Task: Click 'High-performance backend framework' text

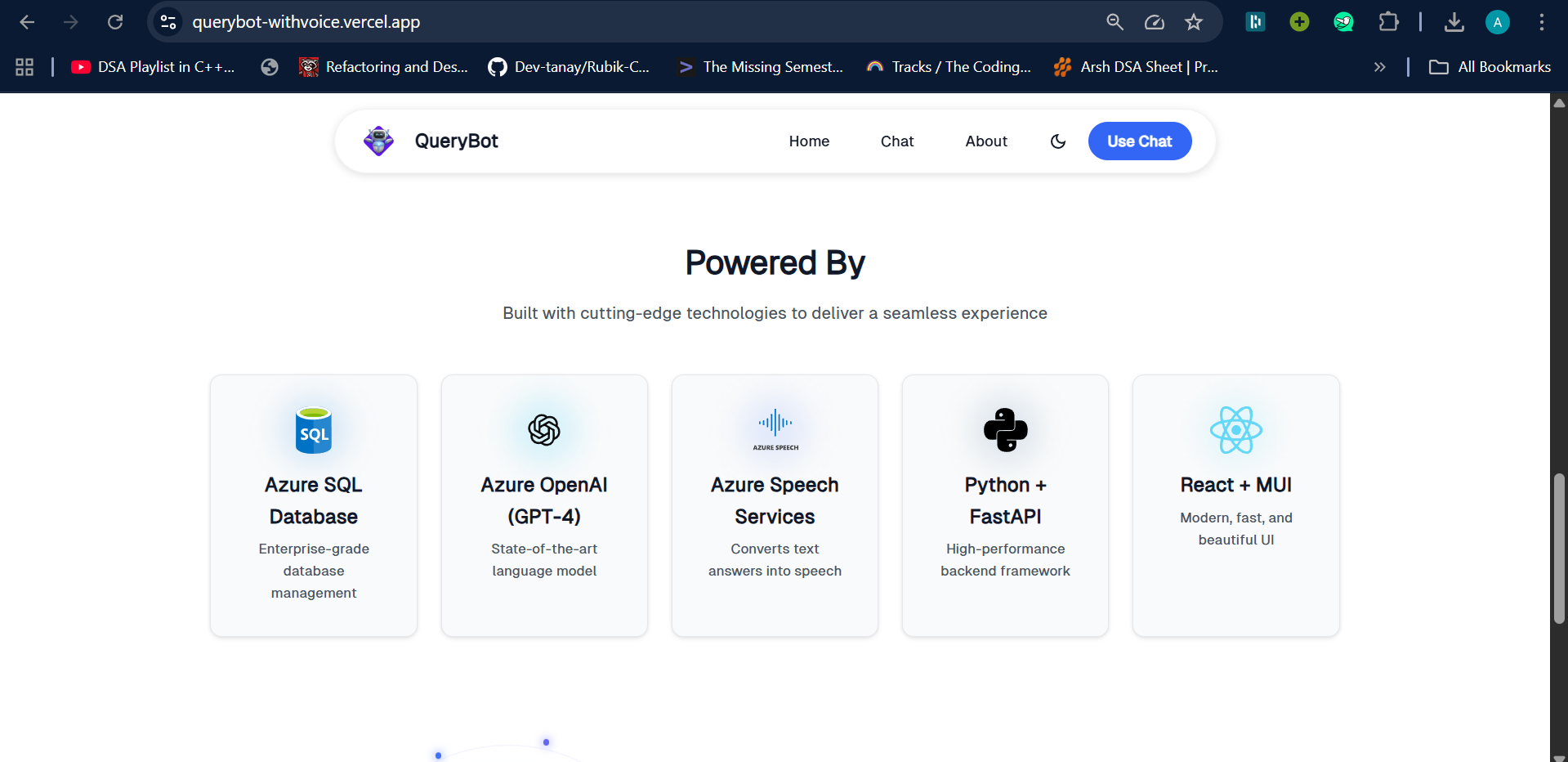Action: (x=1006, y=560)
